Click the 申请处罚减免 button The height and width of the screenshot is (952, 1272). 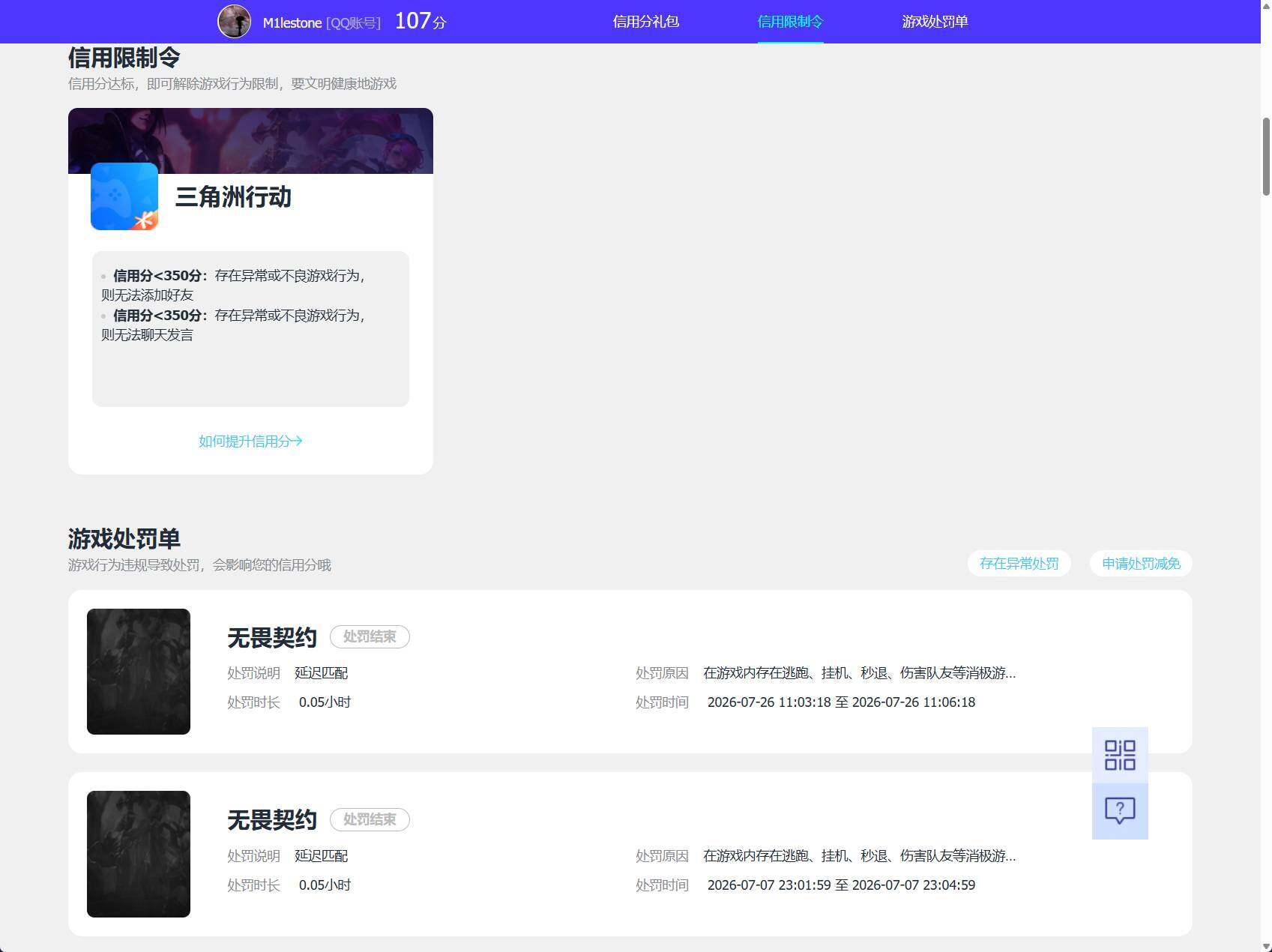tap(1141, 564)
